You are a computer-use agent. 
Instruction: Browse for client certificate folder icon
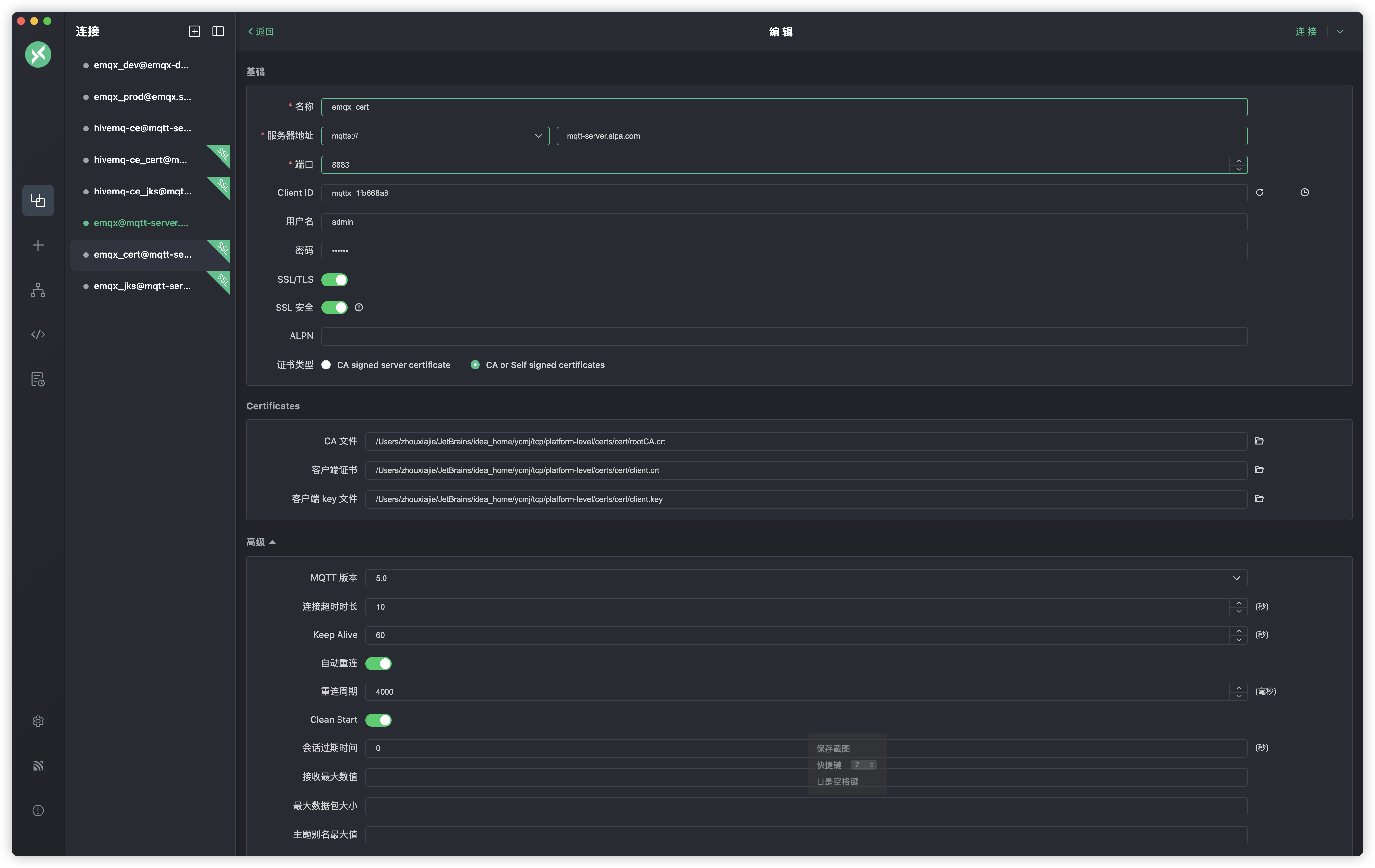(1259, 470)
